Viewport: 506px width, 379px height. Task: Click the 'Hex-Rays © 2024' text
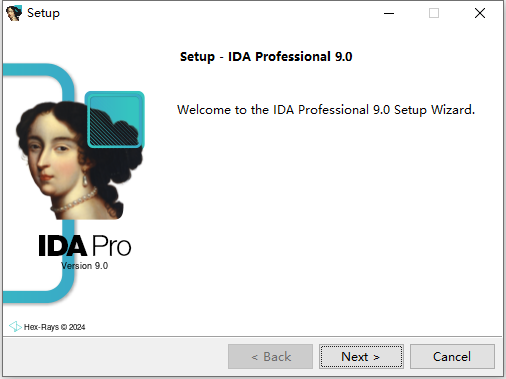[x=54, y=327]
